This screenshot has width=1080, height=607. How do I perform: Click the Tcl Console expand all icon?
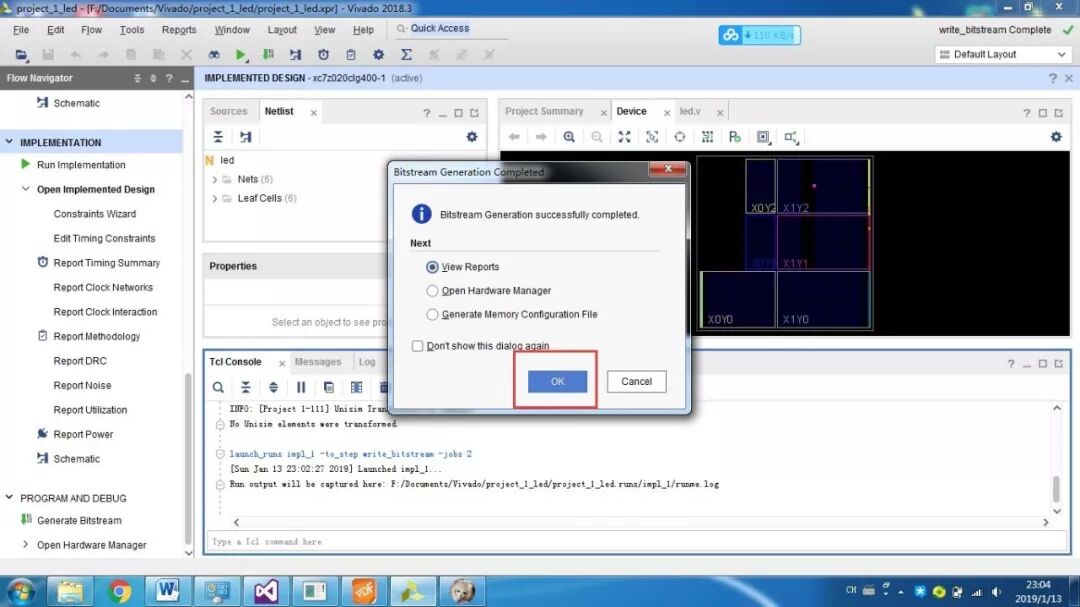273,387
